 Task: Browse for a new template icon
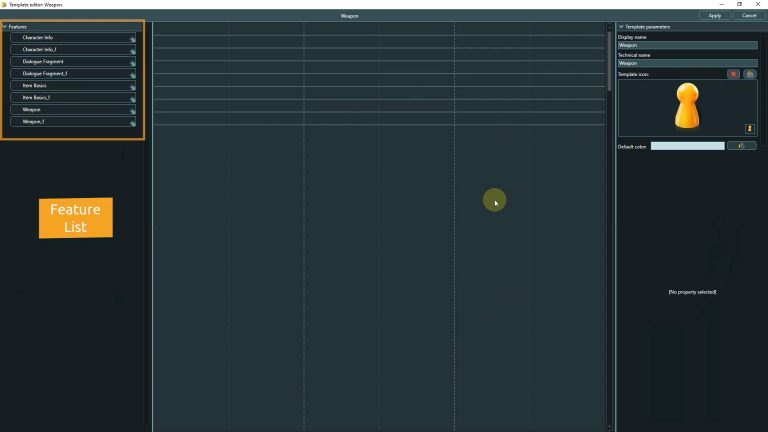pos(749,74)
